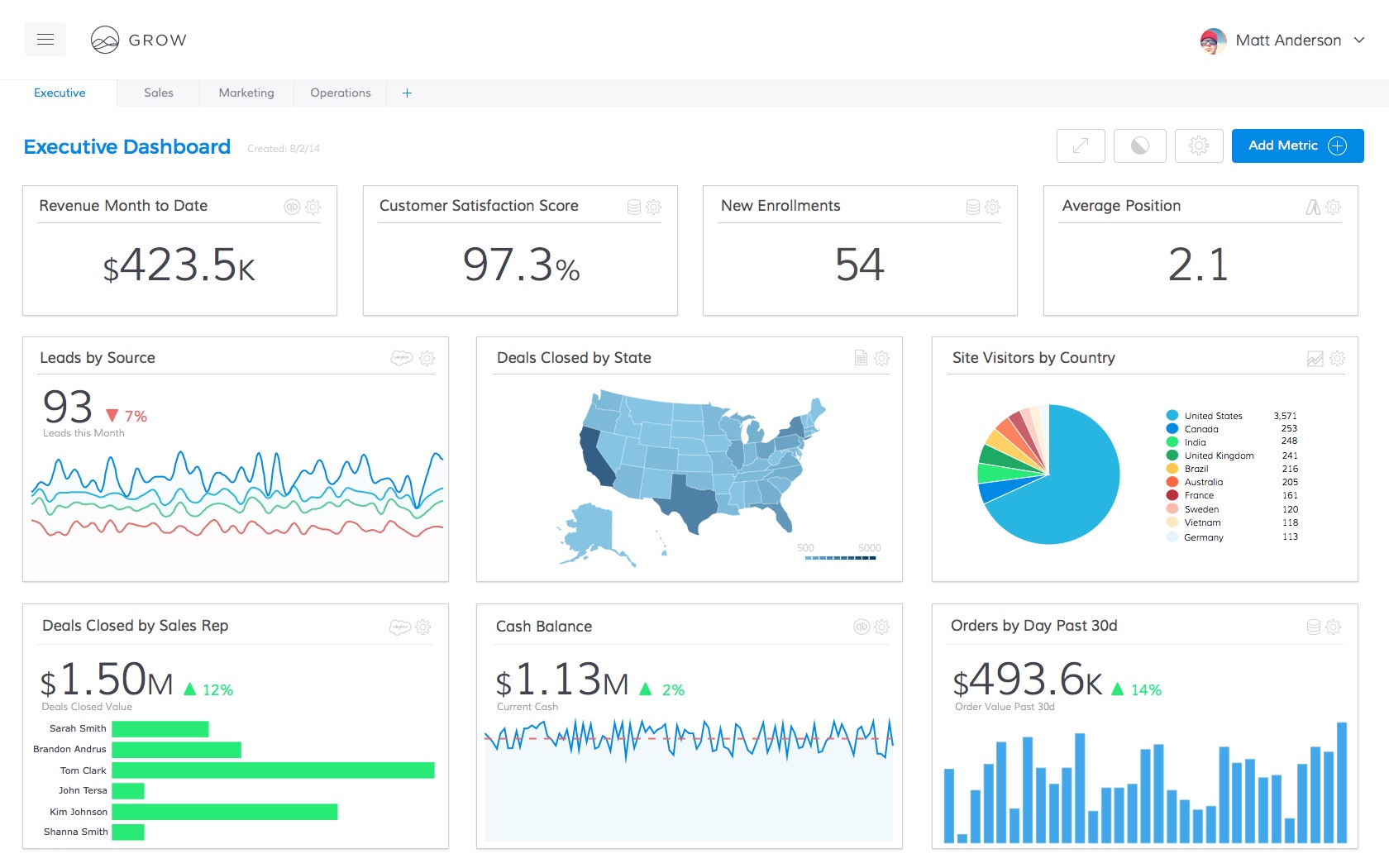Image resolution: width=1389 pixels, height=868 pixels.
Task: Open the Operations tab
Action: (x=341, y=93)
